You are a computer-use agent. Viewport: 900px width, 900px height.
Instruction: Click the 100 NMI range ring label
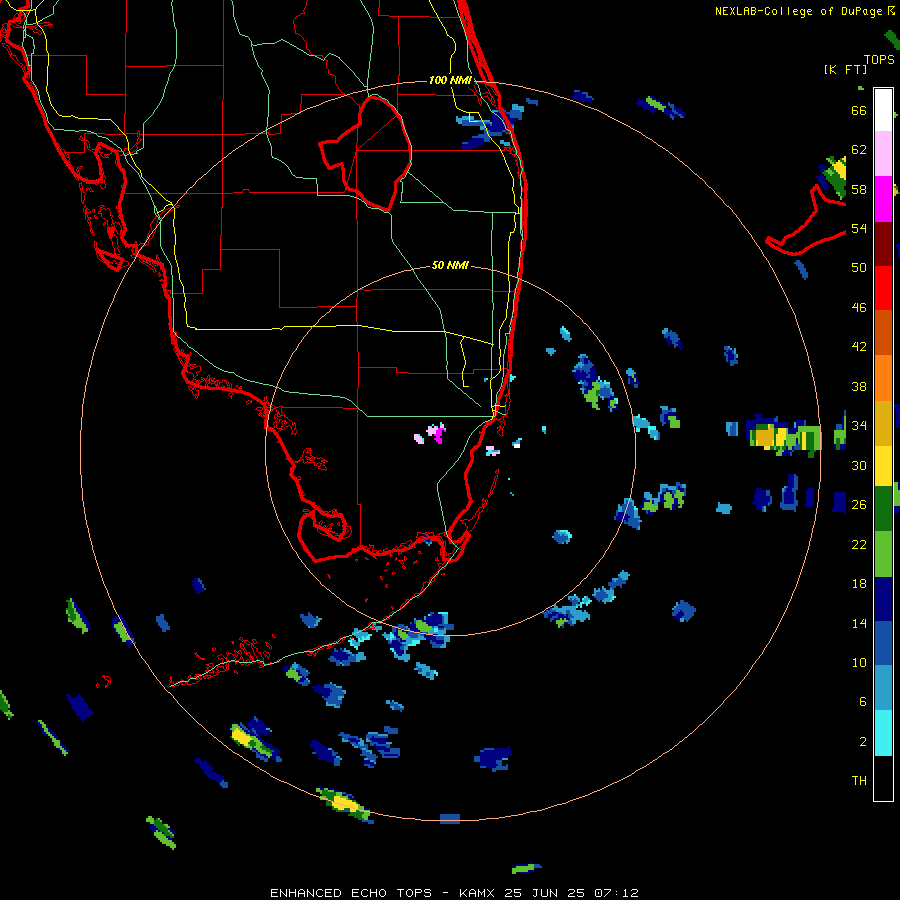(x=450, y=80)
